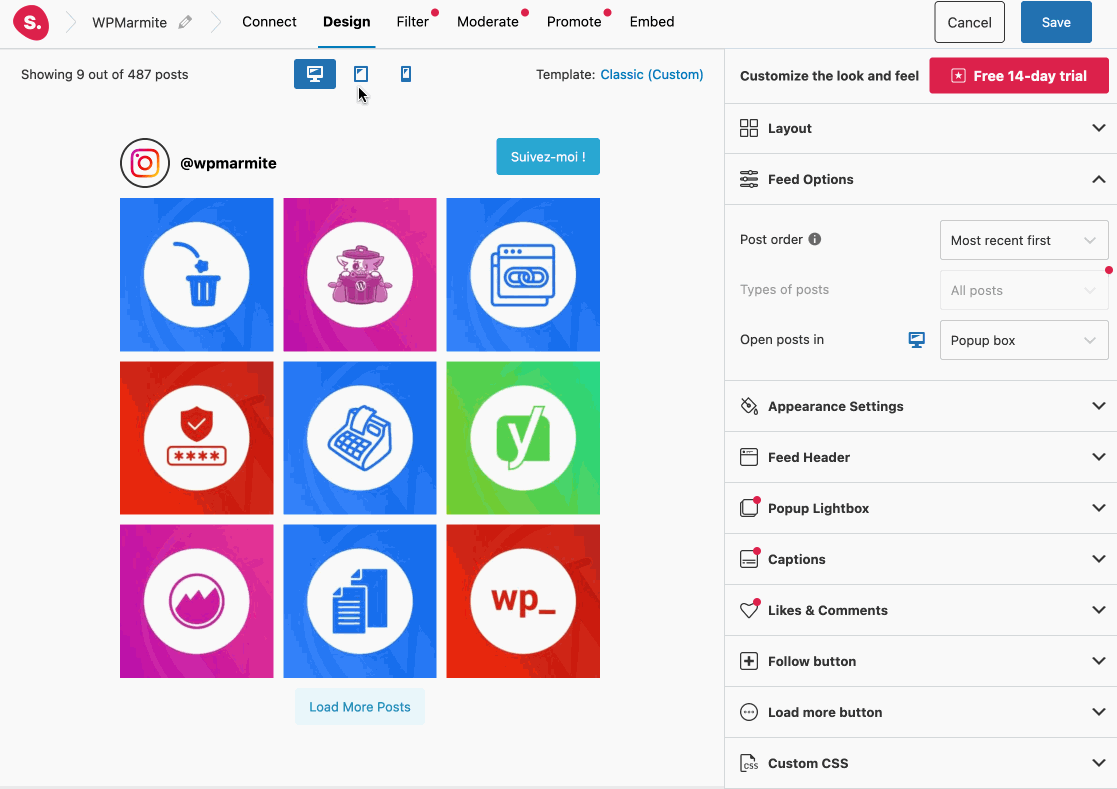The width and height of the screenshot is (1117, 789).
Task: Open the Post order dropdown
Action: point(1024,240)
